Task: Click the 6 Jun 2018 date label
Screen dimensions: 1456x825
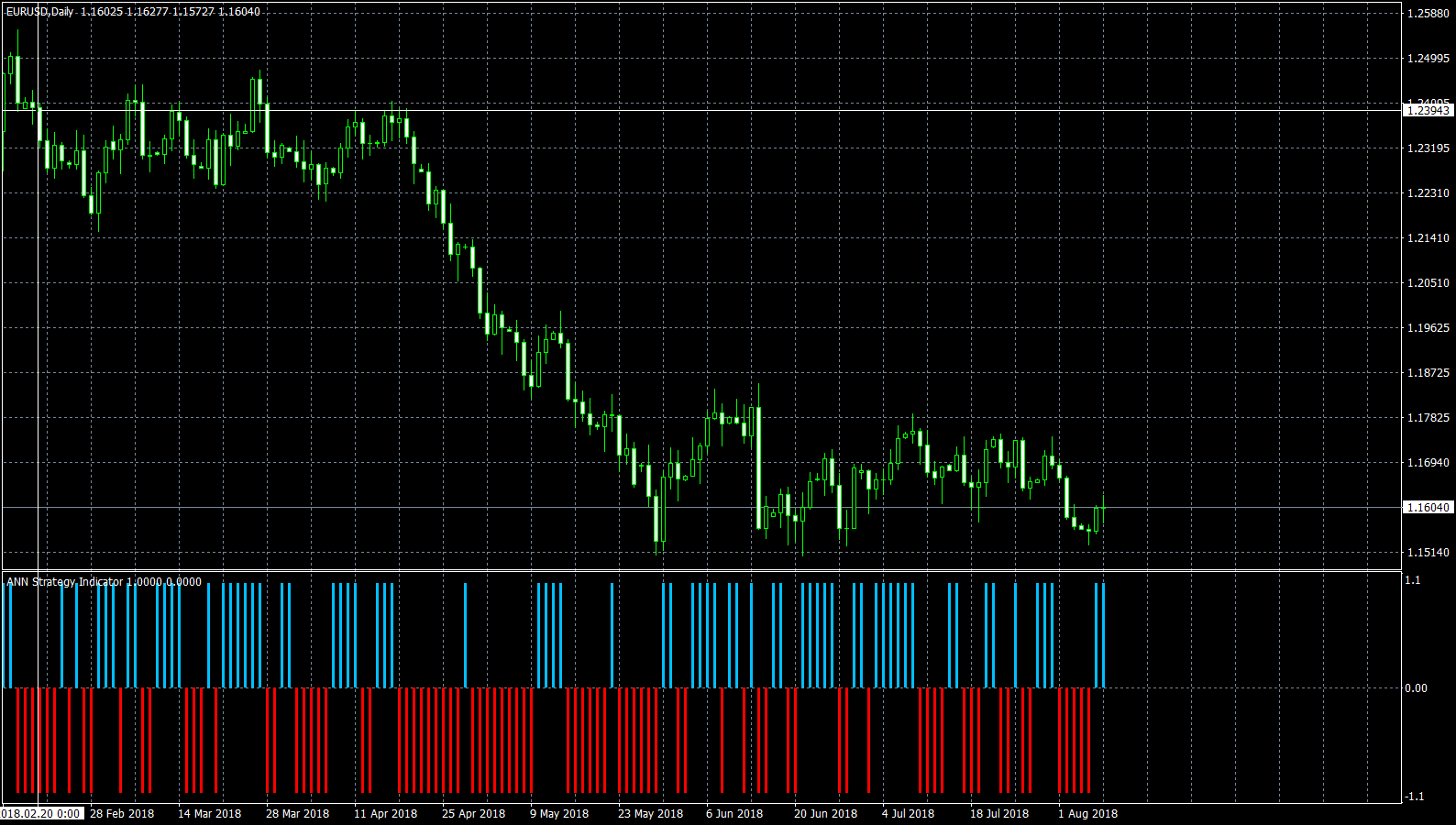Action: pyautogui.click(x=734, y=814)
